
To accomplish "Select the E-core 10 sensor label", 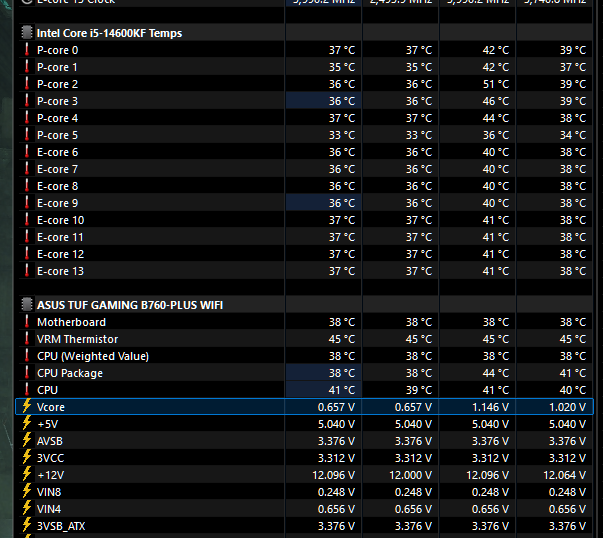I will coord(60,220).
